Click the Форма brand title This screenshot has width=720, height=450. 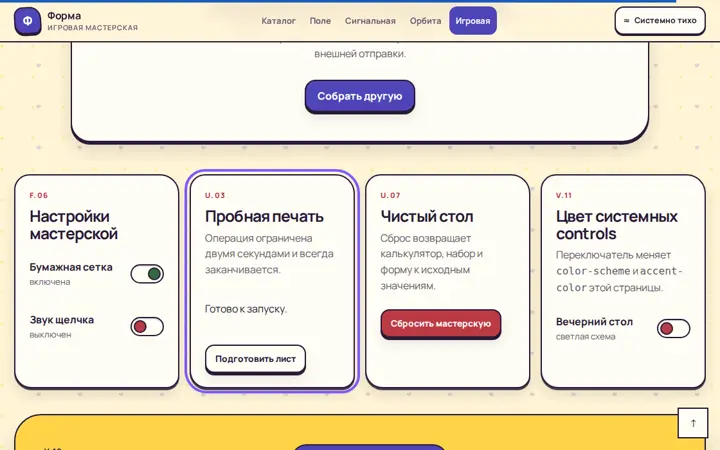[64, 16]
